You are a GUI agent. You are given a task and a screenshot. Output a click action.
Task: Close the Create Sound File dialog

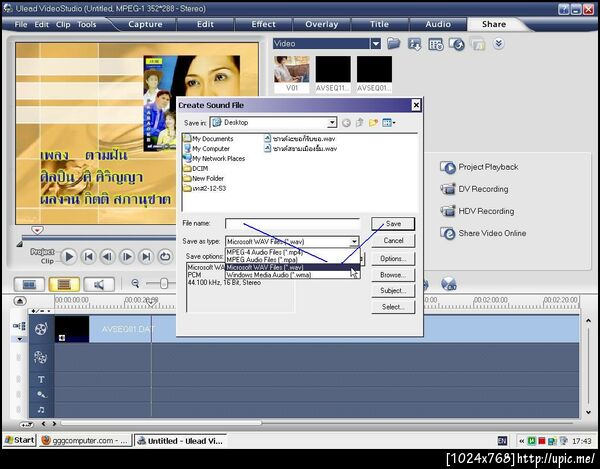point(416,105)
